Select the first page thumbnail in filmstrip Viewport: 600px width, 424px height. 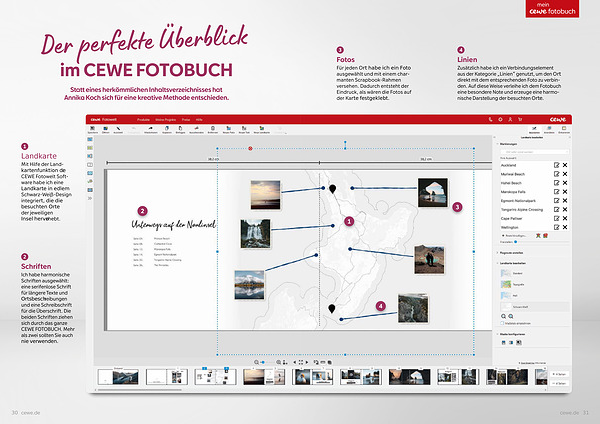118,377
